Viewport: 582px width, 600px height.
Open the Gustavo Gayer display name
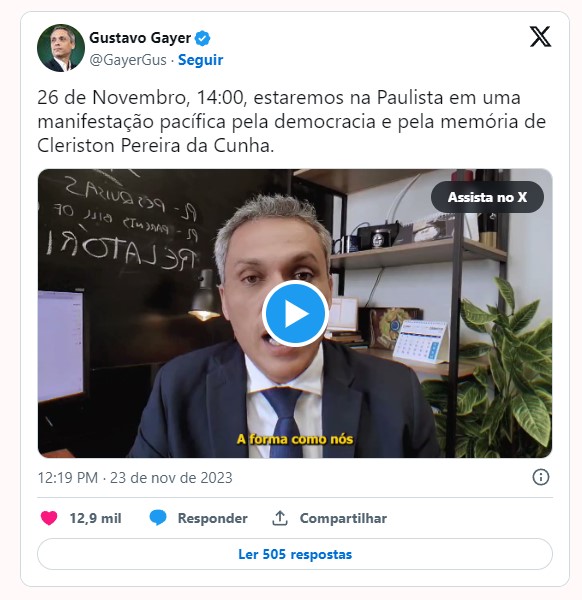140,38
